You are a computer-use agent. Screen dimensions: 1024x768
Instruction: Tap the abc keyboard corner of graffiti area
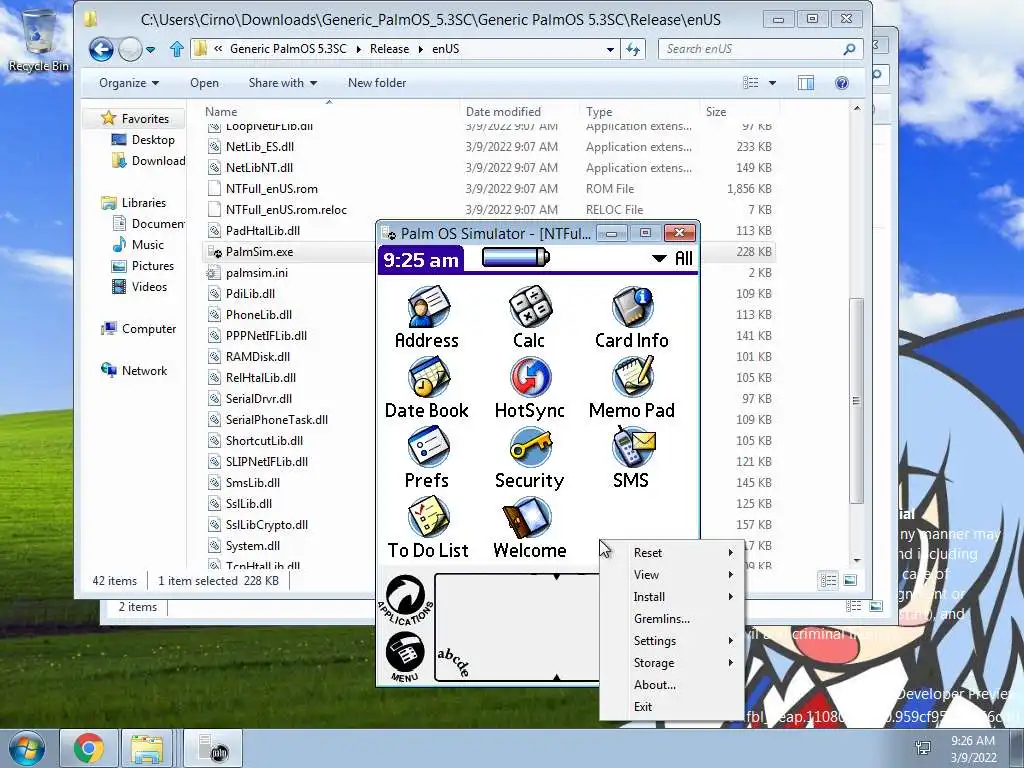tap(453, 661)
